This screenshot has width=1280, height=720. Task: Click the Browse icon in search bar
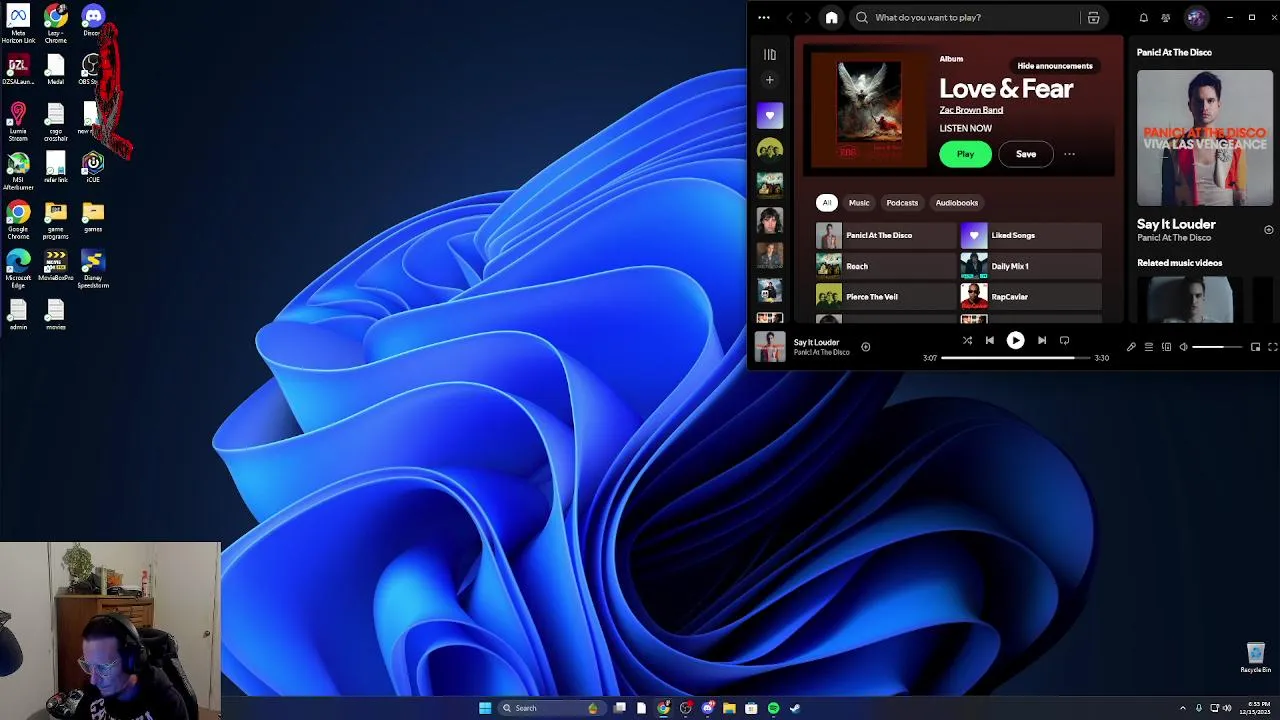click(x=1093, y=17)
